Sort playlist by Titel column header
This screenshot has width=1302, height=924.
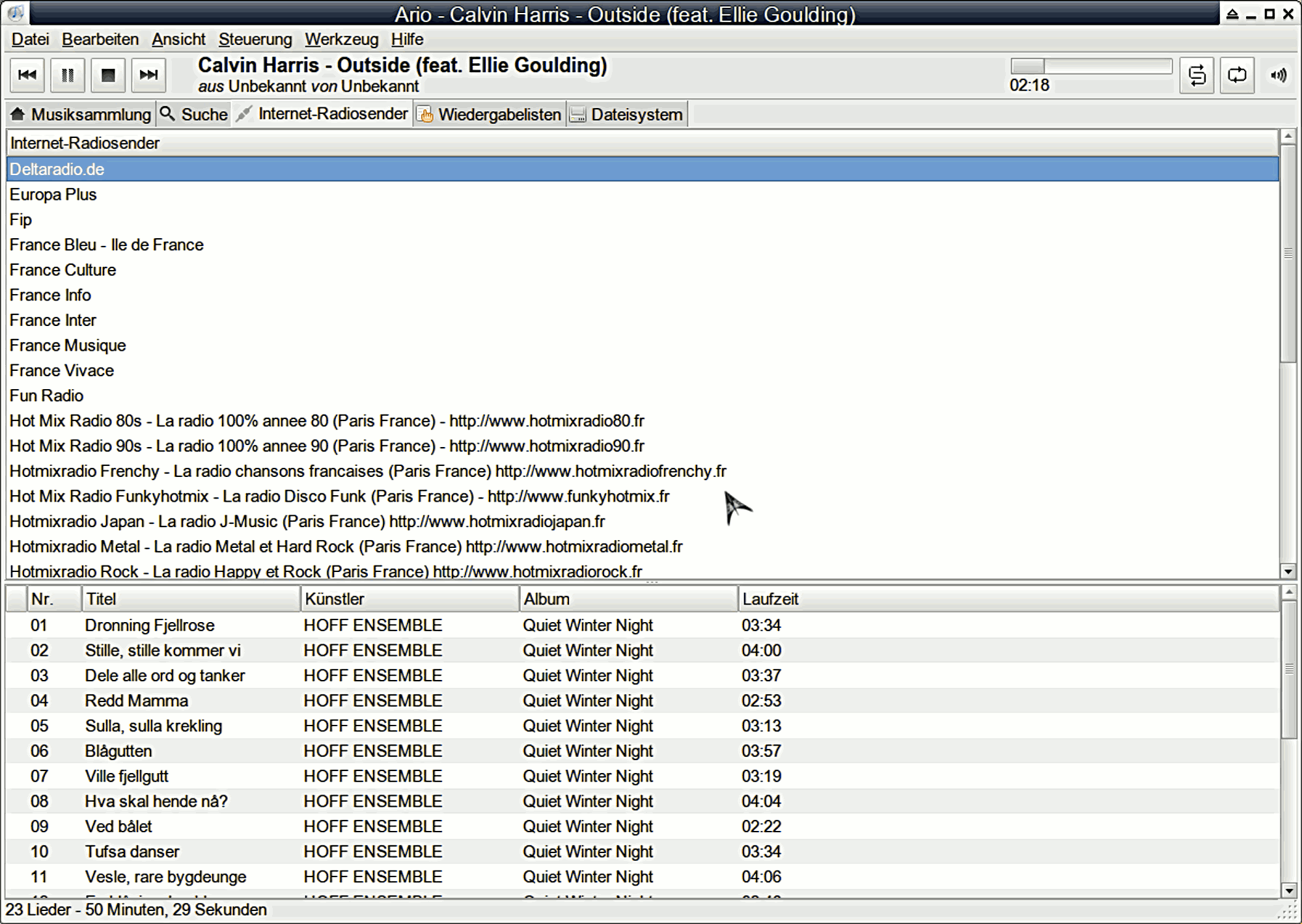(x=191, y=599)
